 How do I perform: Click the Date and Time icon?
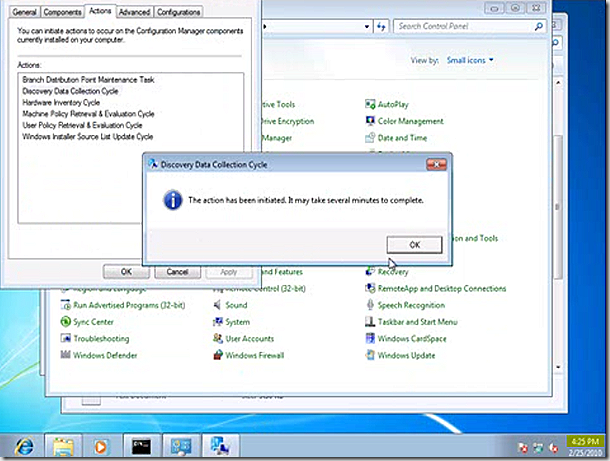[x=370, y=137]
